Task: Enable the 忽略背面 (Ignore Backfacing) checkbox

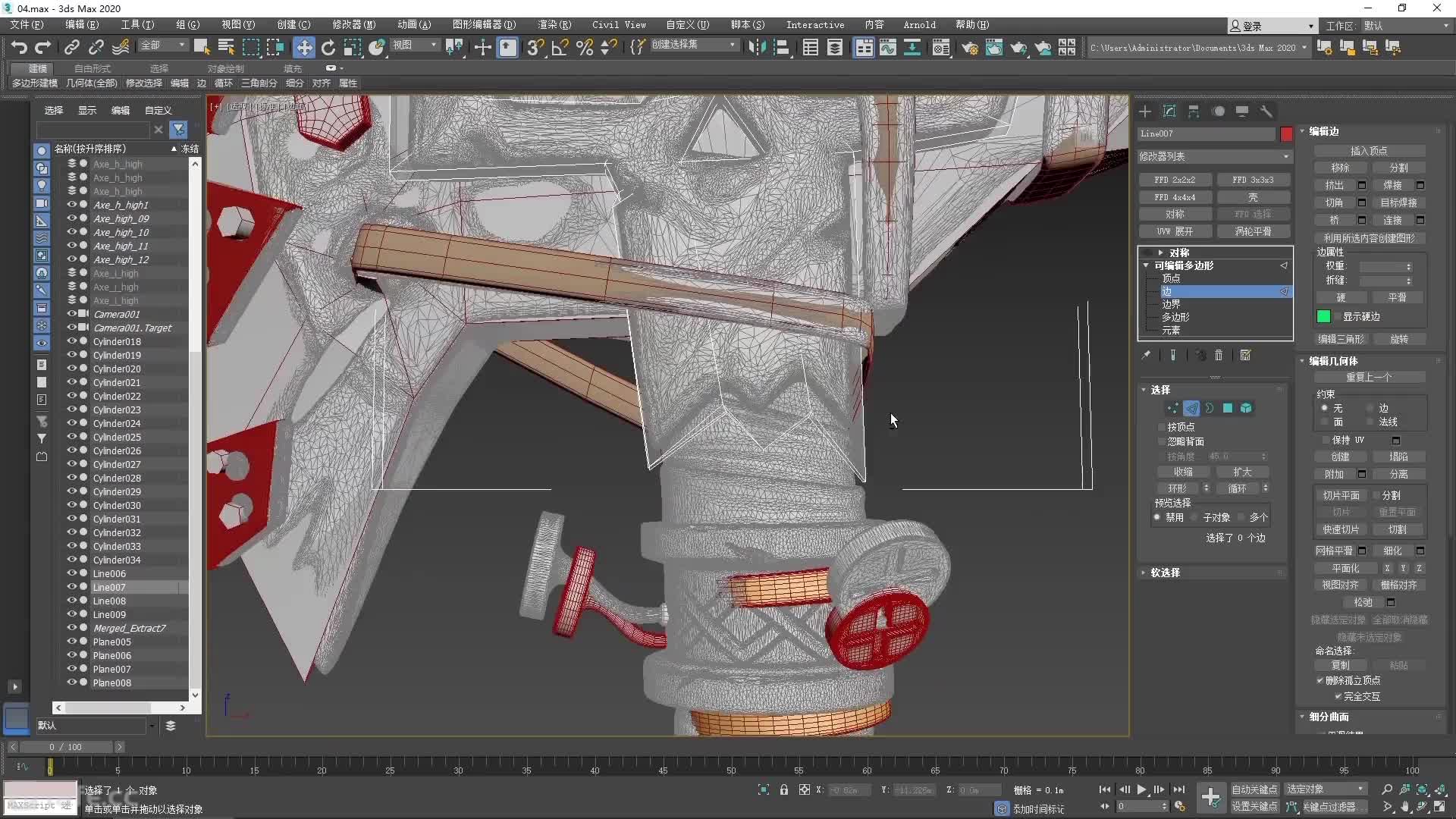Action: click(x=1162, y=441)
